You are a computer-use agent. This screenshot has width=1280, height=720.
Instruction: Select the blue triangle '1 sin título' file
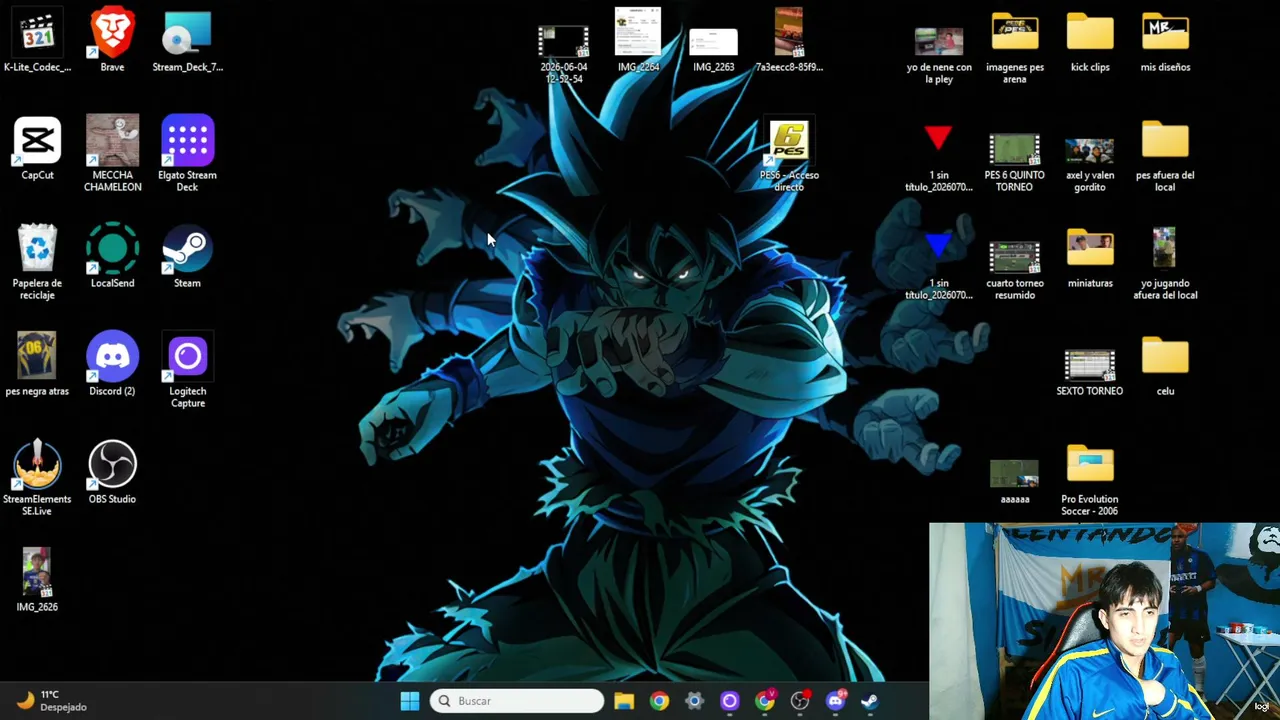pos(939,266)
